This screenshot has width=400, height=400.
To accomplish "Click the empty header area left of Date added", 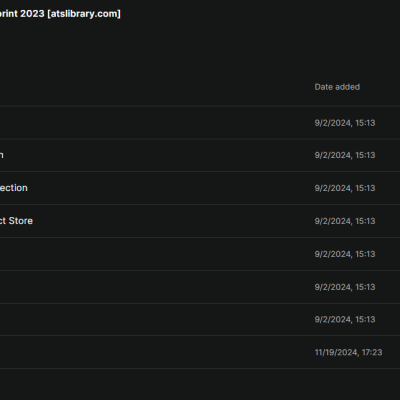I will [x=157, y=87].
